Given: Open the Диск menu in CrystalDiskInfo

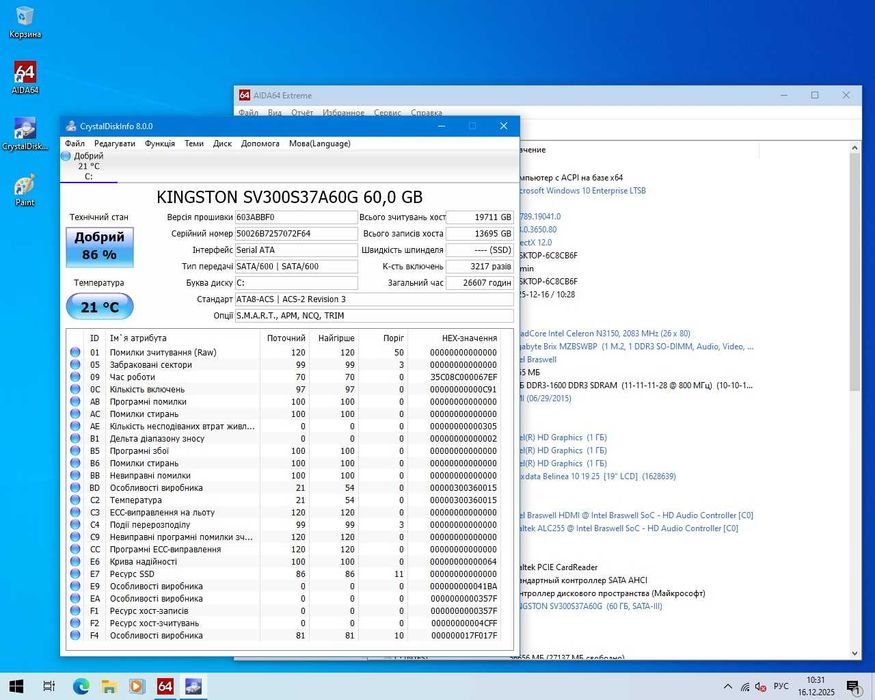Looking at the screenshot, I should click(x=222, y=143).
